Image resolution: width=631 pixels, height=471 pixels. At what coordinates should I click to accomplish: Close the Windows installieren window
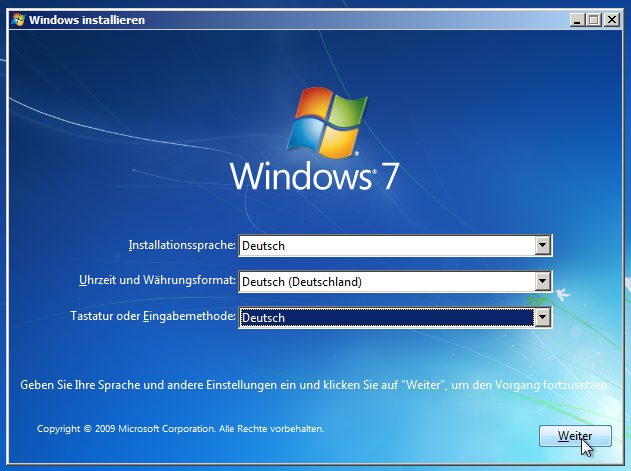tap(612, 20)
